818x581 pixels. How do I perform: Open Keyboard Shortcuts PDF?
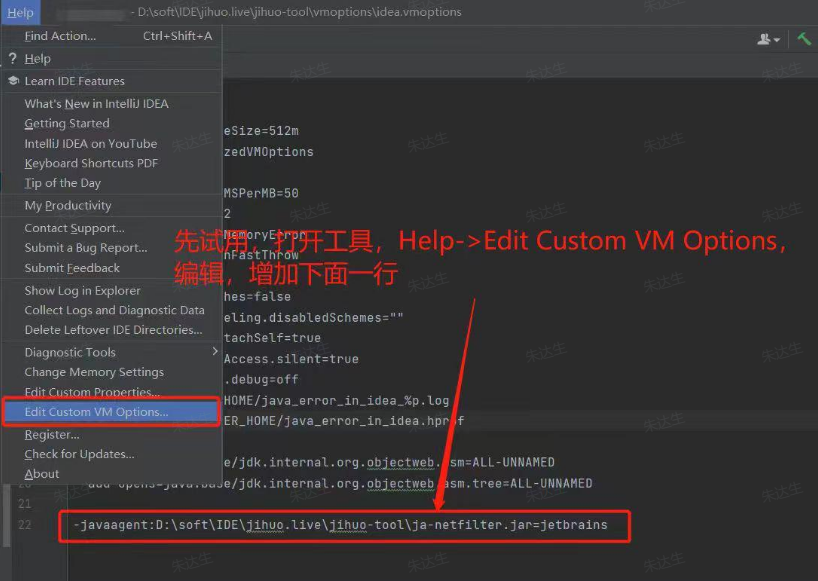coord(112,163)
